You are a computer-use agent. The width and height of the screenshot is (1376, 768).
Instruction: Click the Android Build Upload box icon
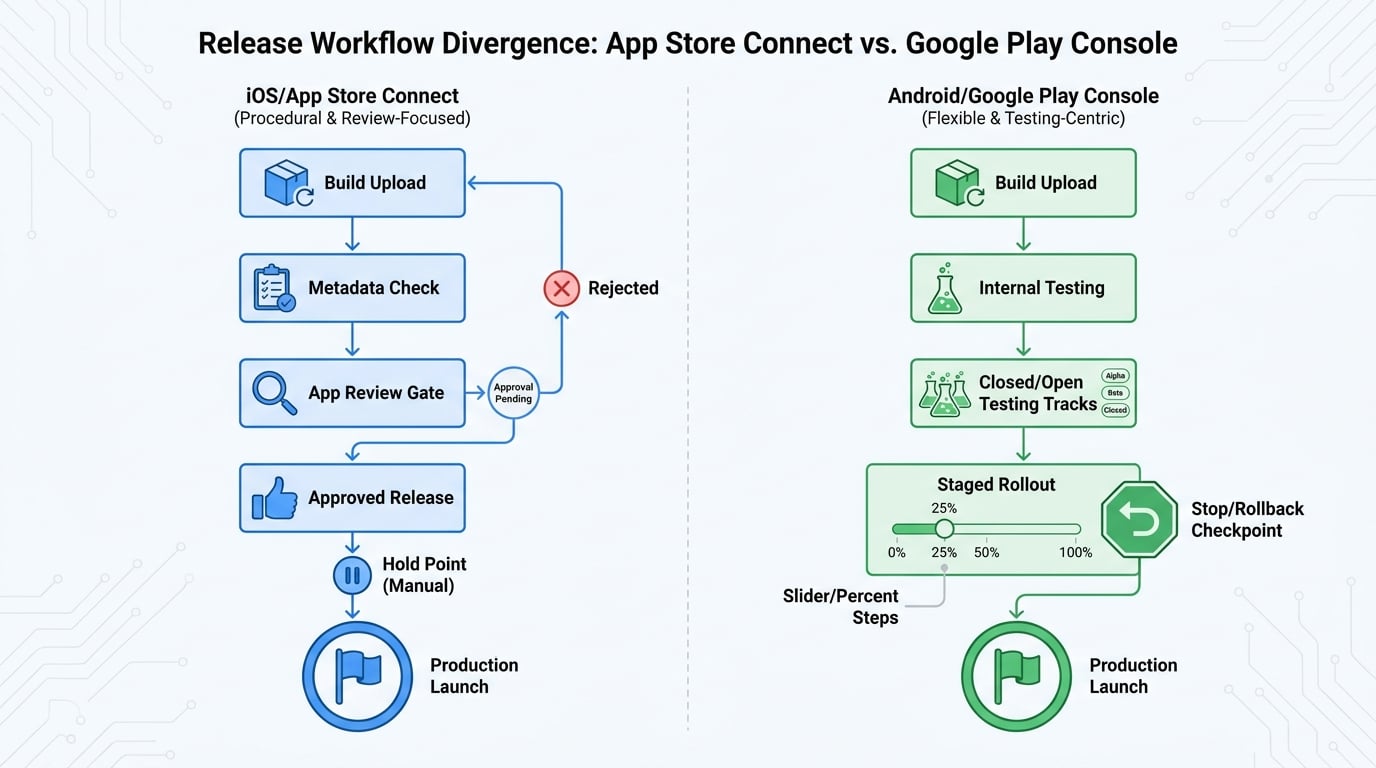[x=960, y=183]
